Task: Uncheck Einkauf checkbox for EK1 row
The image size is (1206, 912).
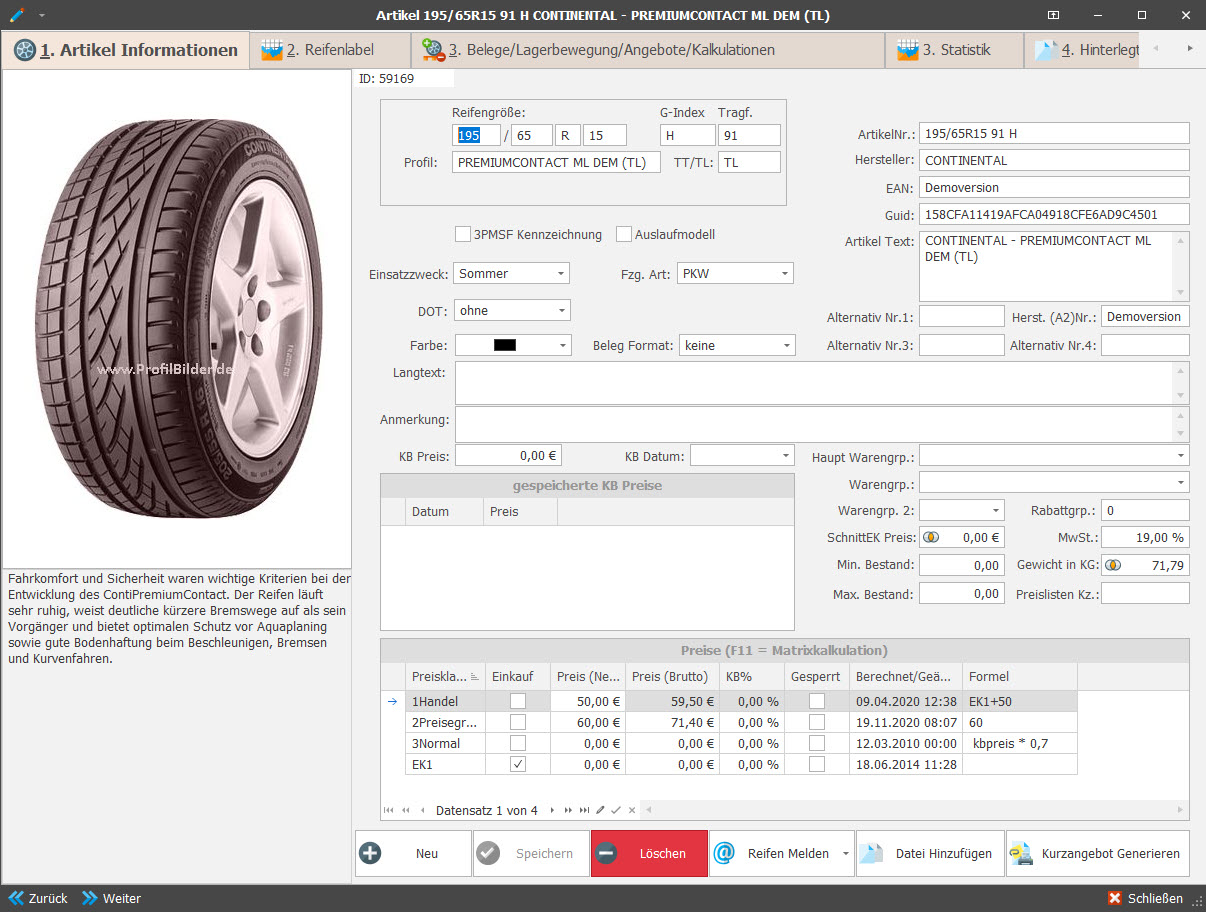Action: click(518, 764)
